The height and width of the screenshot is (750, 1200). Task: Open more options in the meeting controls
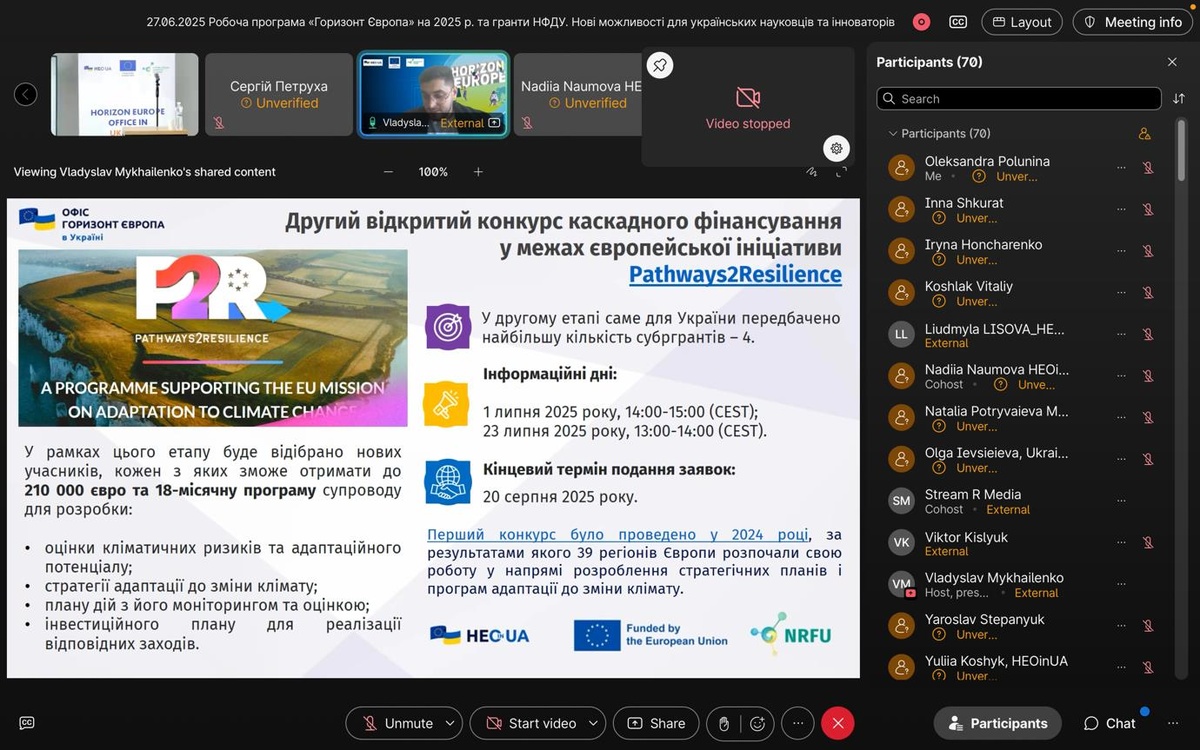point(798,723)
